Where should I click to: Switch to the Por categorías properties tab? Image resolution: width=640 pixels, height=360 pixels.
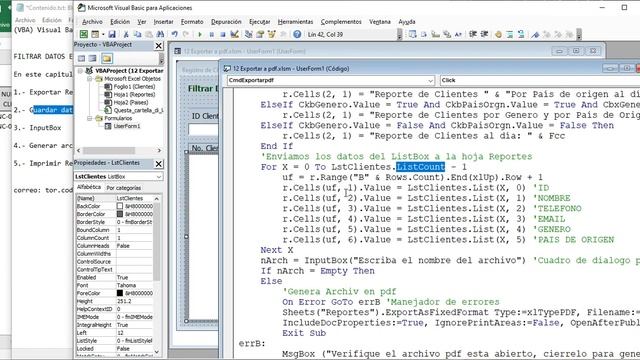click(124, 188)
